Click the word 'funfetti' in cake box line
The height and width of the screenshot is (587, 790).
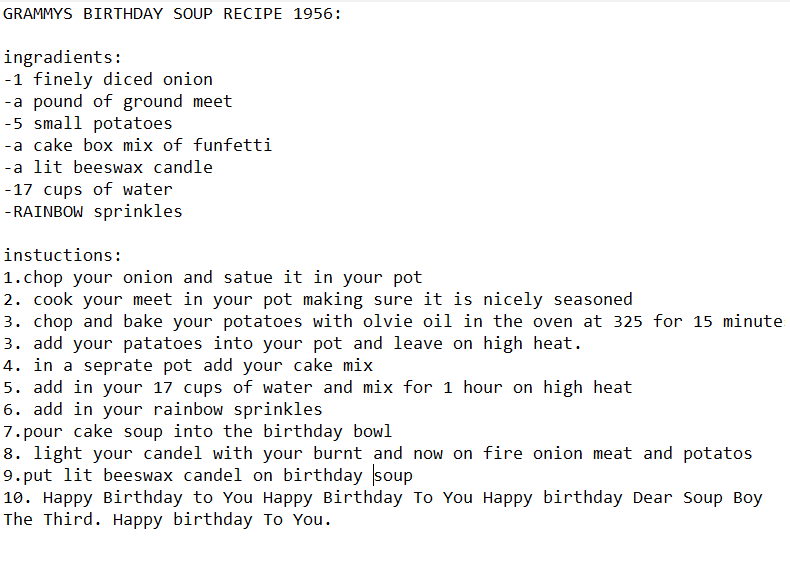click(x=232, y=145)
